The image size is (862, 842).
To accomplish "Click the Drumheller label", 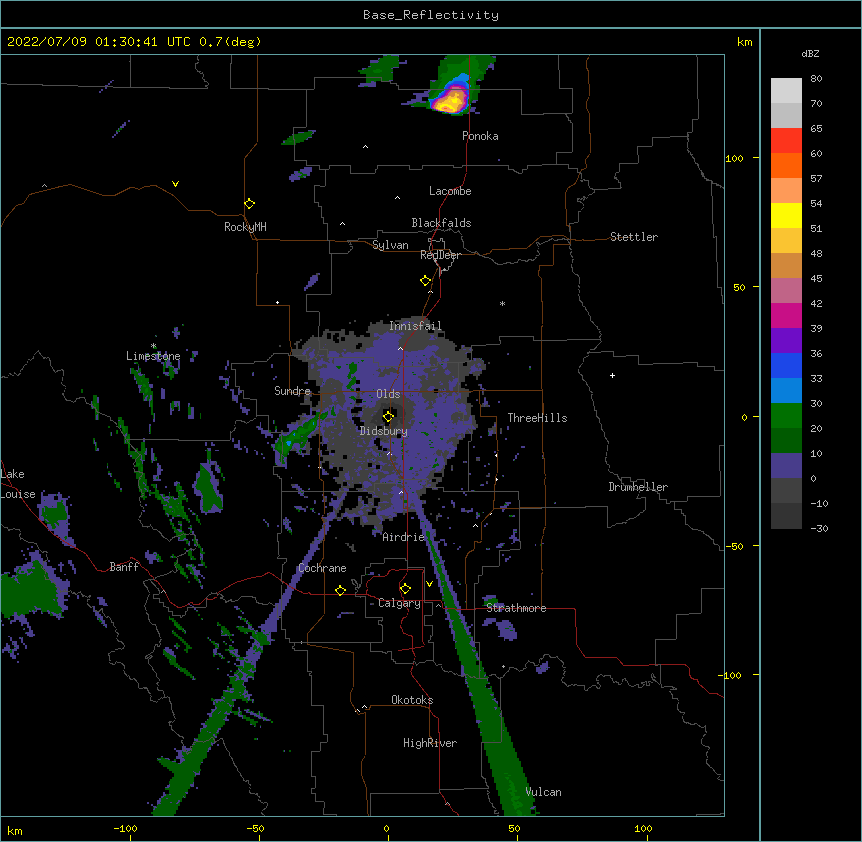I will point(638,487).
